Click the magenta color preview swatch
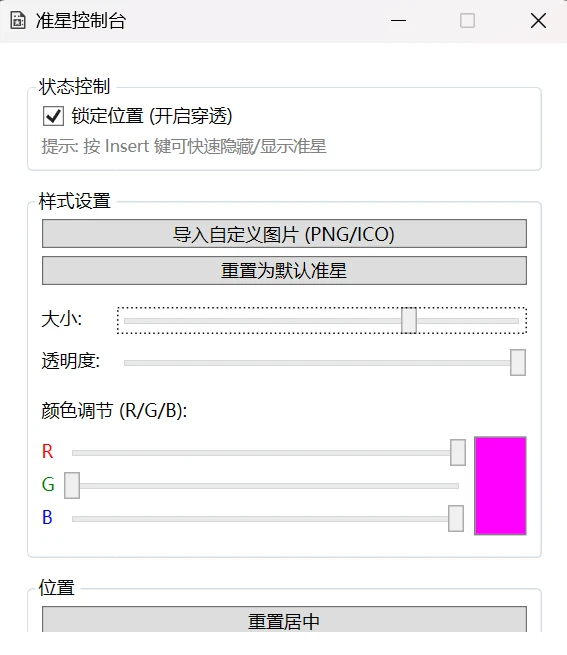Image resolution: width=567 pixels, height=655 pixels. 500,486
